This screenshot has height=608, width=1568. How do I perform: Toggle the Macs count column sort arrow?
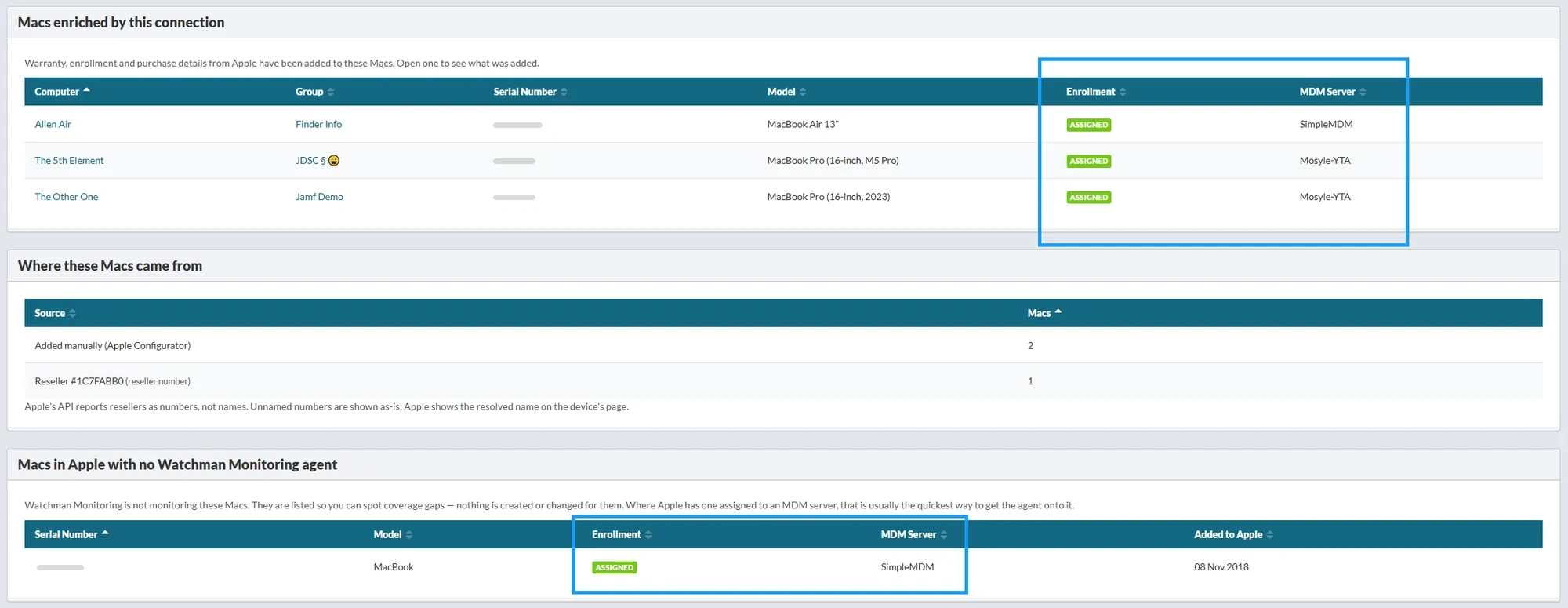[1058, 311]
